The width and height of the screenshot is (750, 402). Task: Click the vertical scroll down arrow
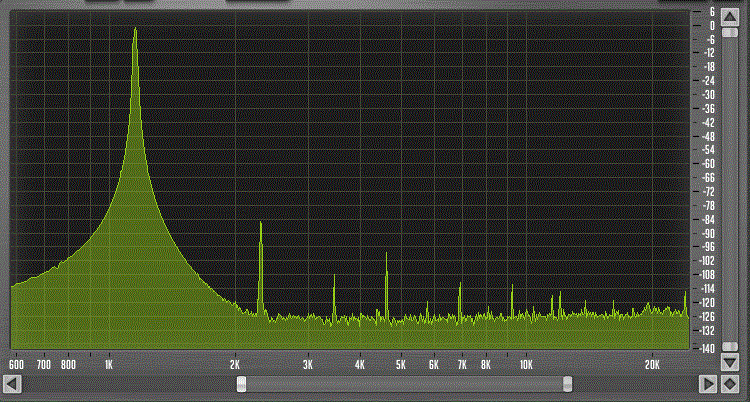pyautogui.click(x=730, y=362)
